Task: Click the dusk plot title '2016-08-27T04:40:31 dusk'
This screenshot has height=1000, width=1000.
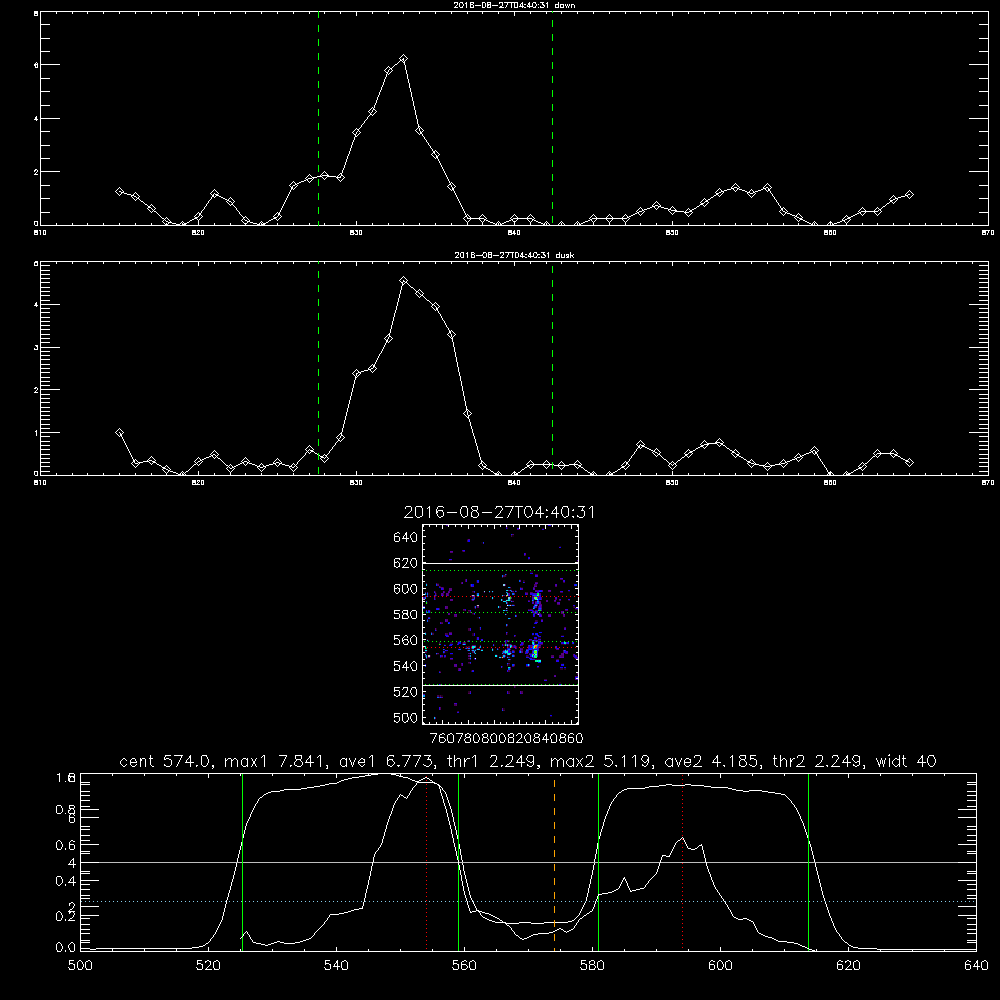Action: [514, 255]
